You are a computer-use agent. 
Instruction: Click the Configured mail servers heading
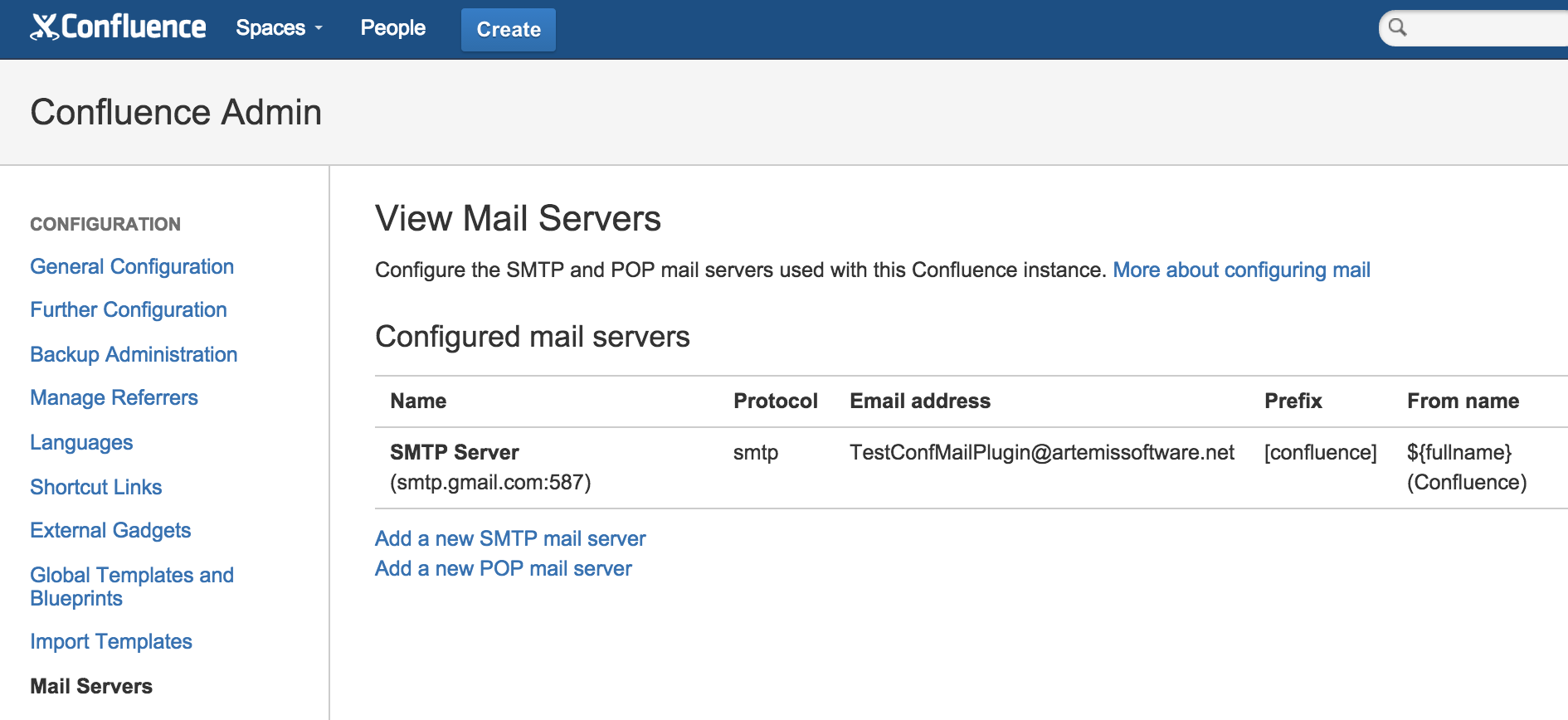click(x=533, y=336)
